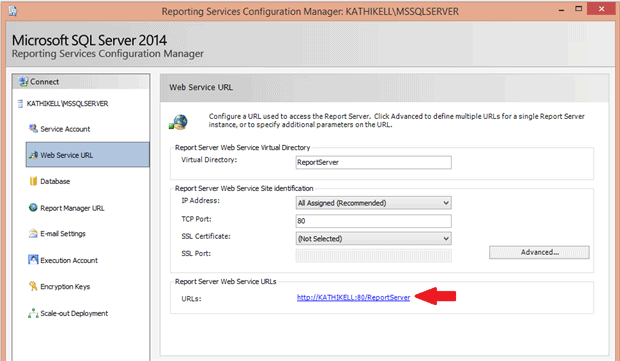The image size is (620, 361).
Task: Click the KATHIKELL\MSSQLSERVER server icon
Action: point(20,104)
